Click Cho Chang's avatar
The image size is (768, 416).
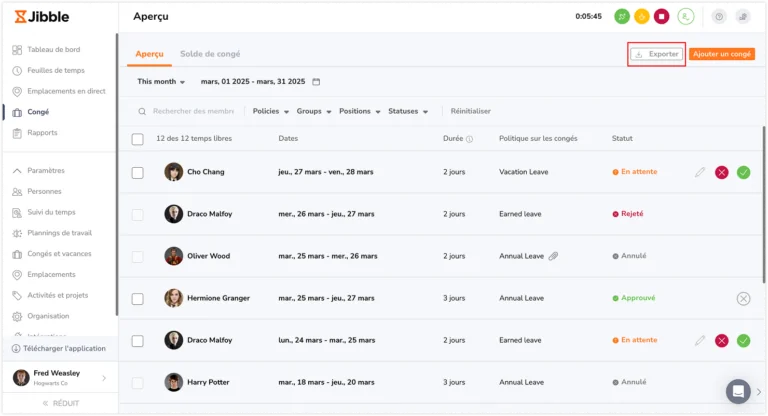click(173, 172)
